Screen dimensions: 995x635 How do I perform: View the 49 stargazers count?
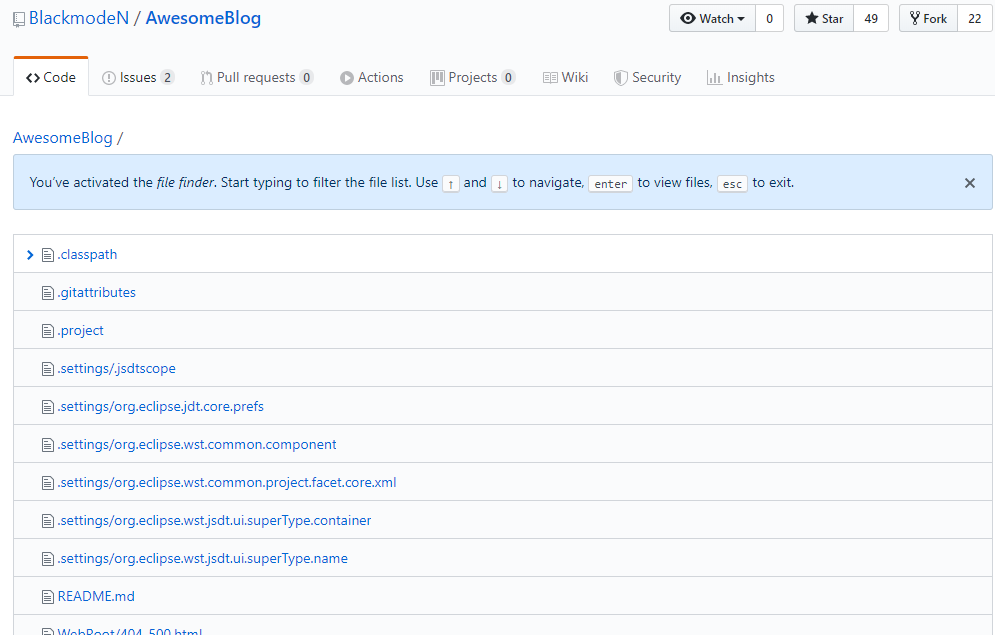[871, 18]
